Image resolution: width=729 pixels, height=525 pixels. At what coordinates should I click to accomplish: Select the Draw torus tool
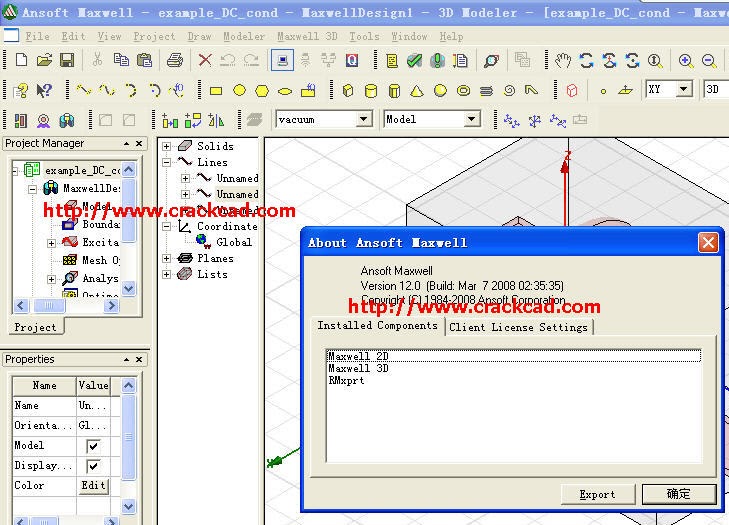[x=464, y=91]
